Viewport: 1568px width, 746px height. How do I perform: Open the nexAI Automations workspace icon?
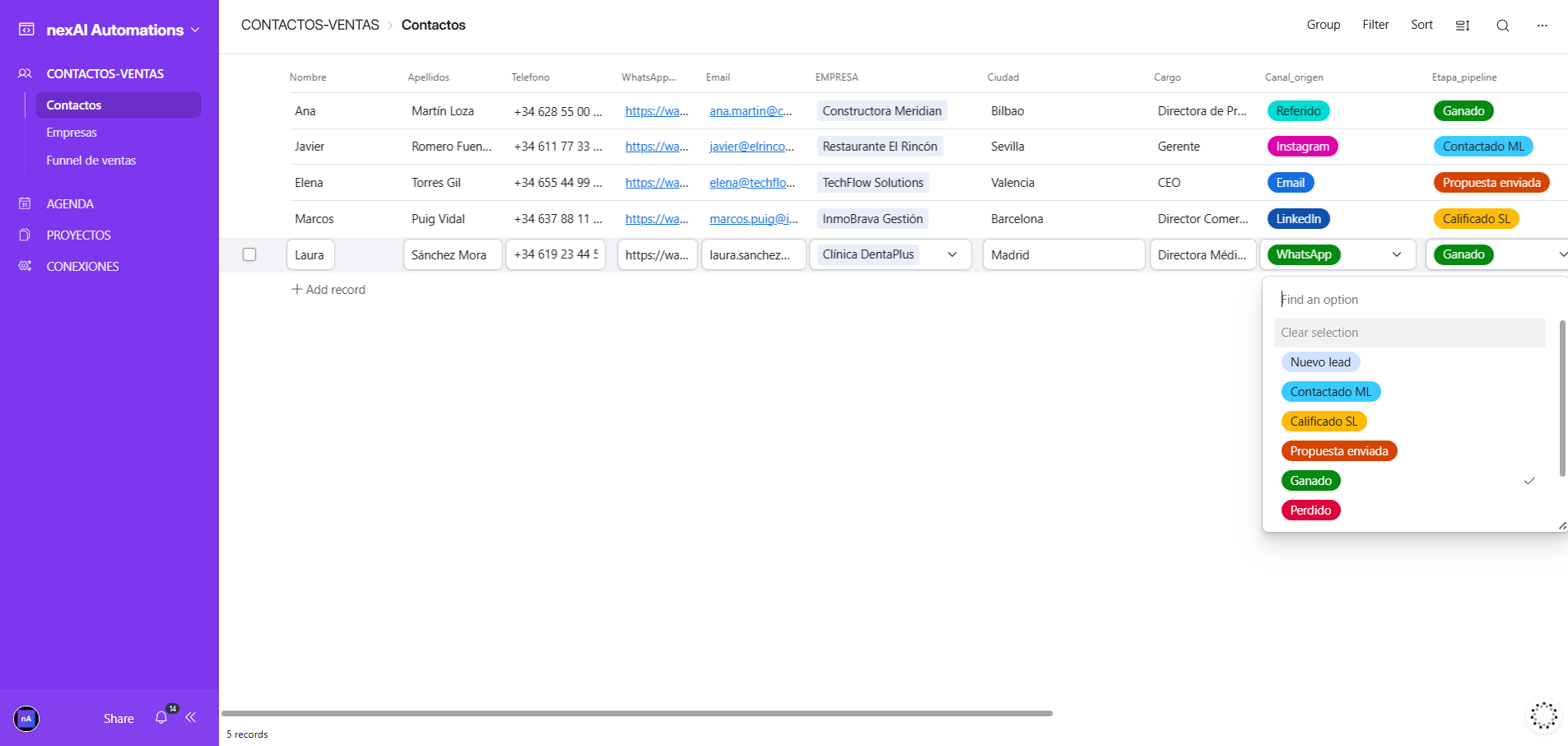click(x=26, y=30)
